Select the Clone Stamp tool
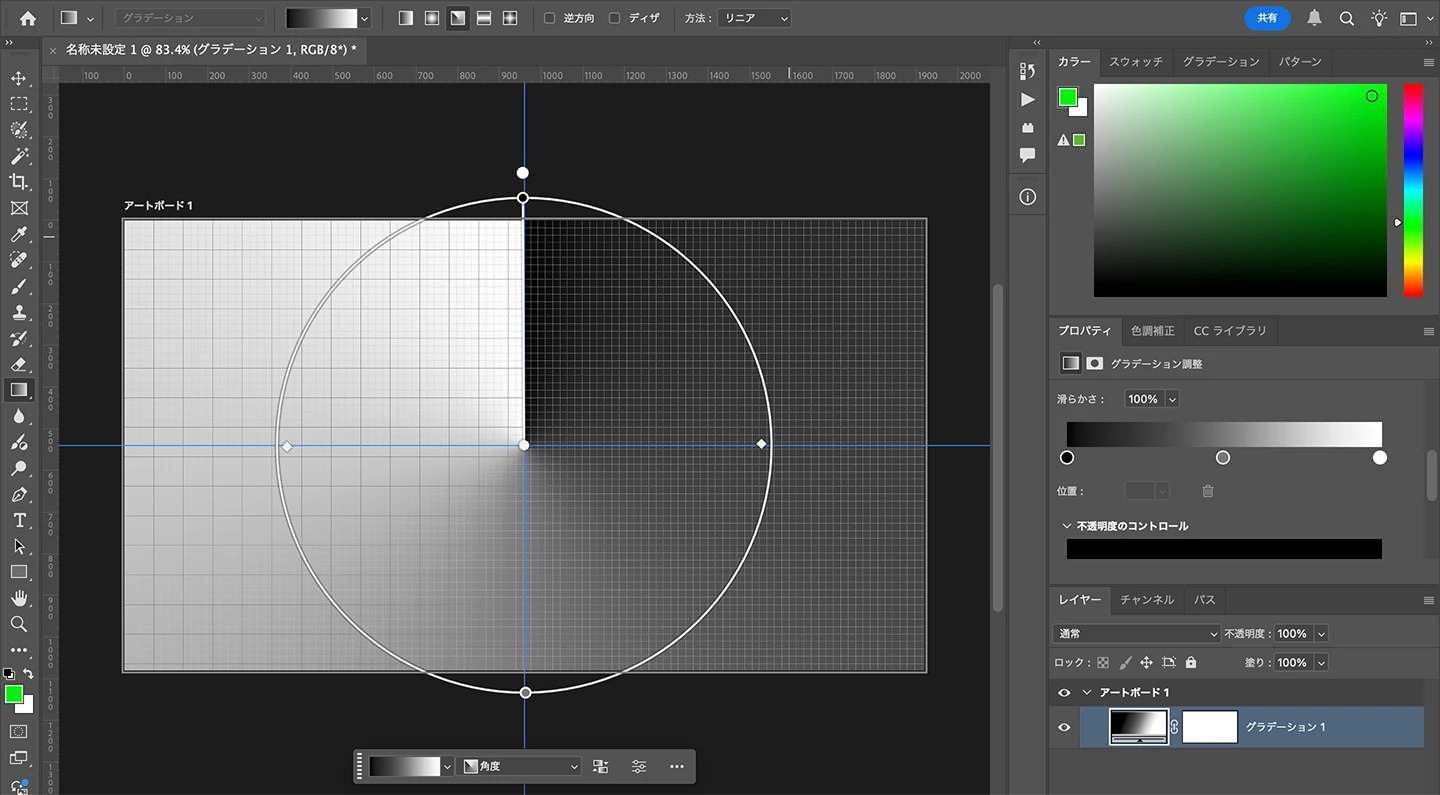The height and width of the screenshot is (795, 1440). pos(19,312)
